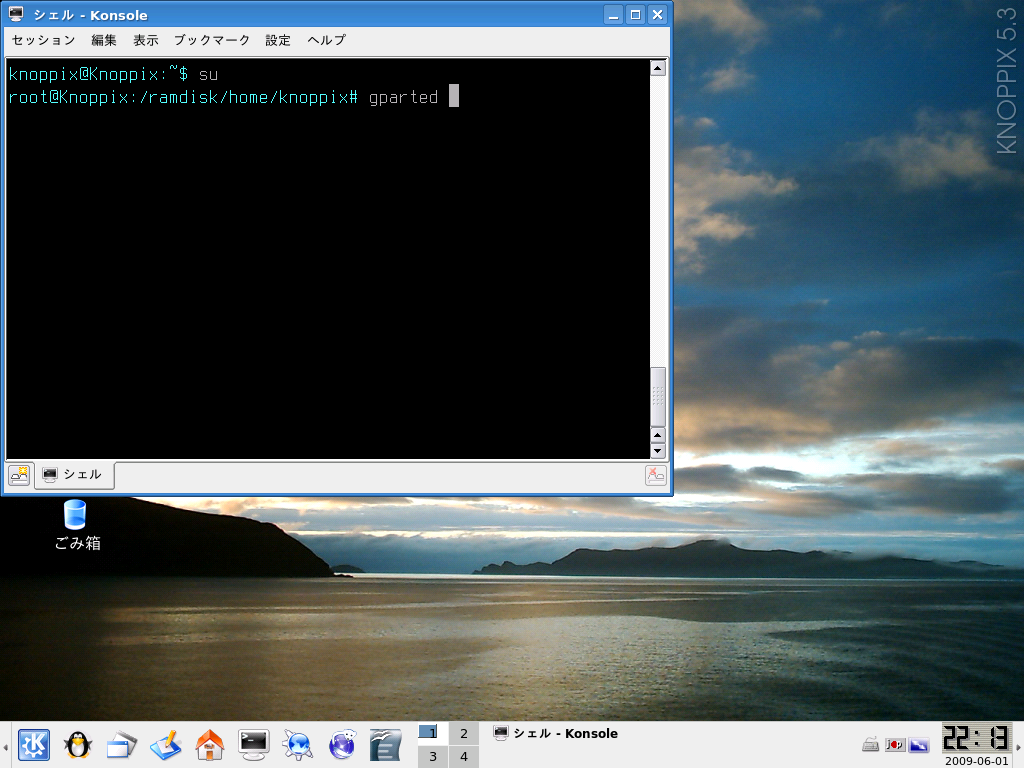Launch the pencil and notepad app in the panel
Viewport: 1024px width, 768px height.
pos(165,745)
